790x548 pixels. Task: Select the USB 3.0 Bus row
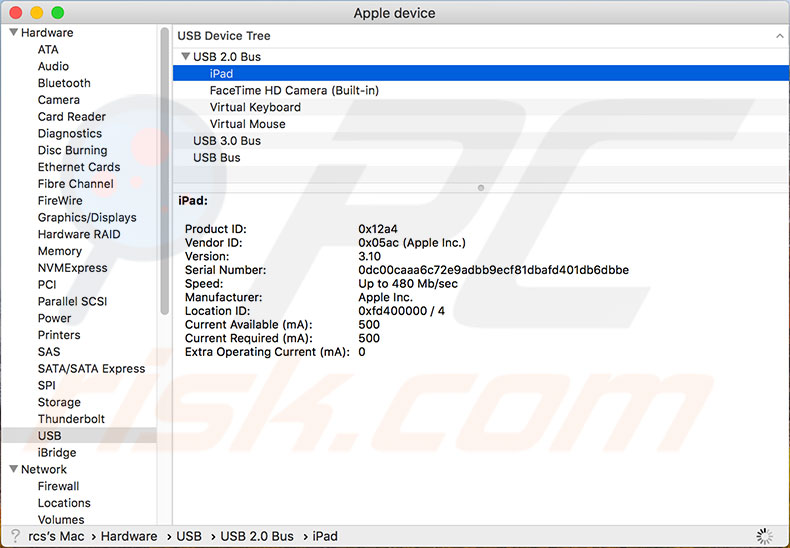[481, 141]
